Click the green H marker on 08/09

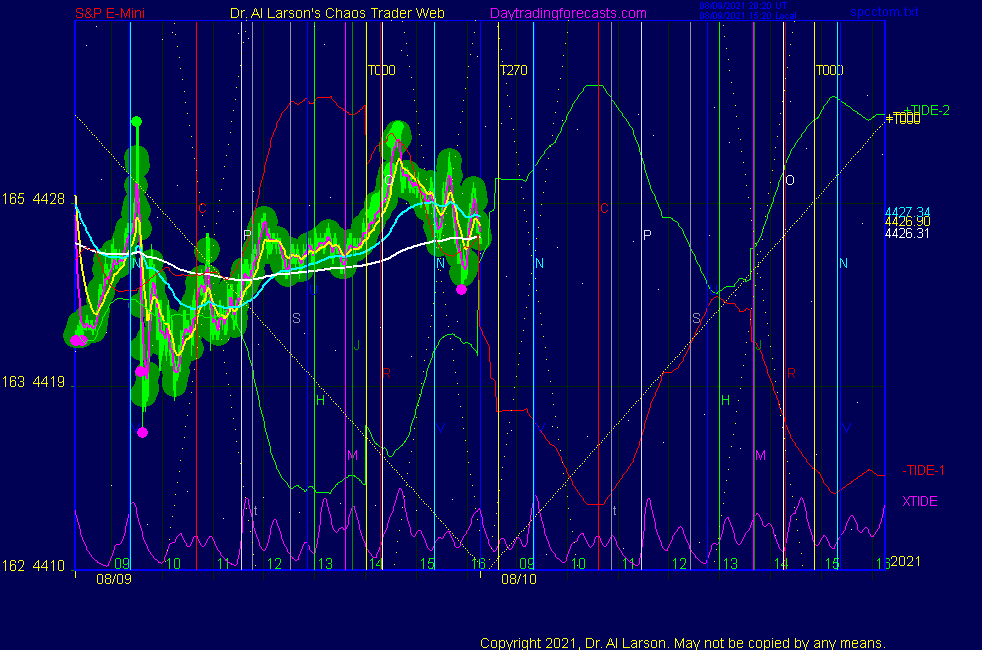320,401
